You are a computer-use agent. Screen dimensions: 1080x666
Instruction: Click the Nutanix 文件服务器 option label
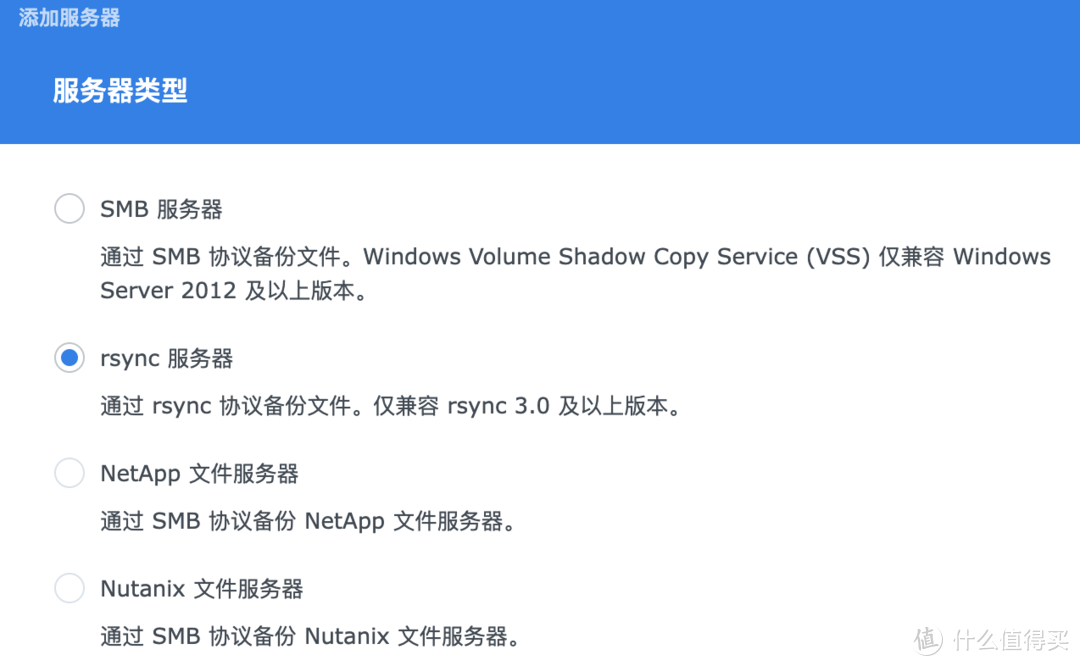click(x=201, y=589)
